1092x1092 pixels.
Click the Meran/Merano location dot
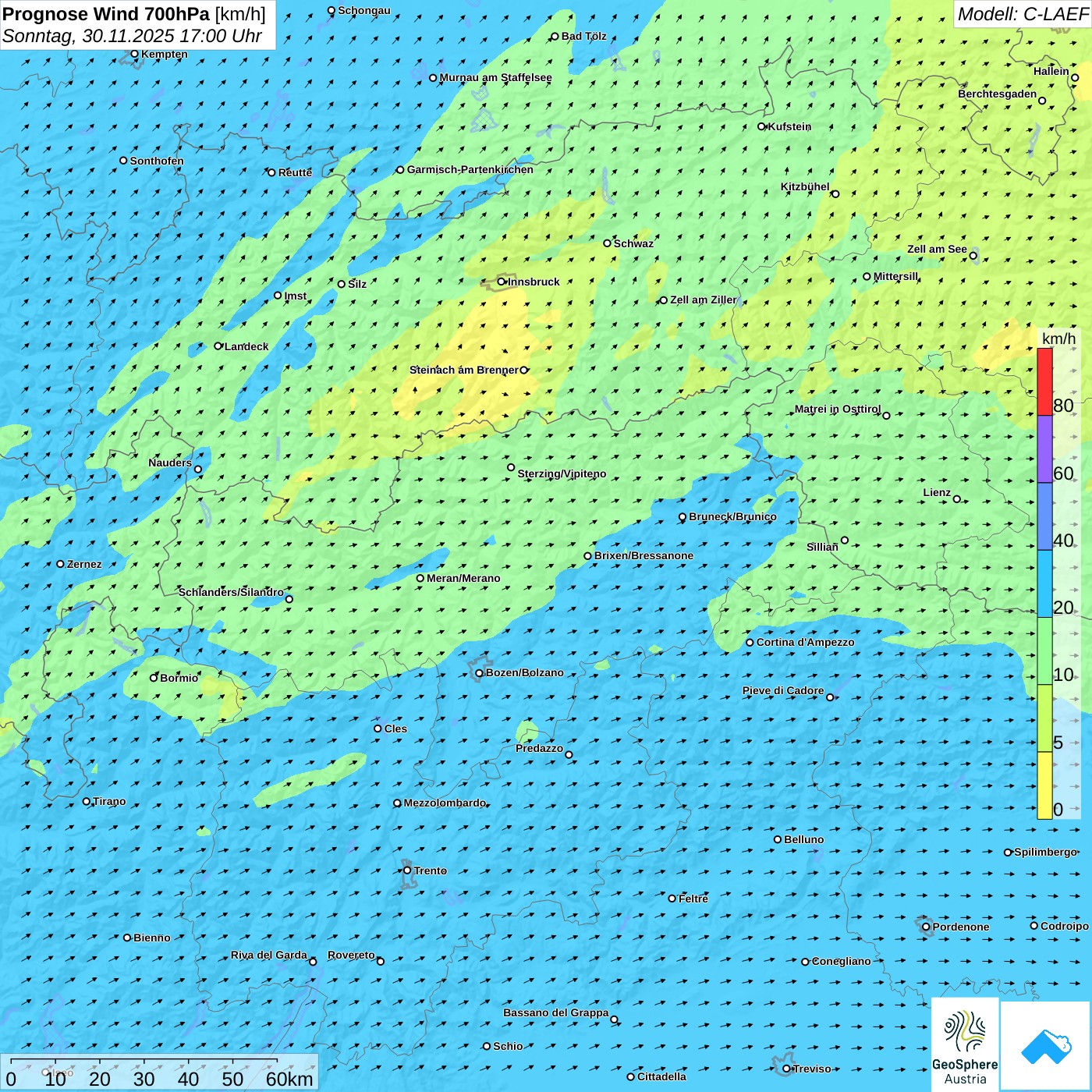coord(420,578)
